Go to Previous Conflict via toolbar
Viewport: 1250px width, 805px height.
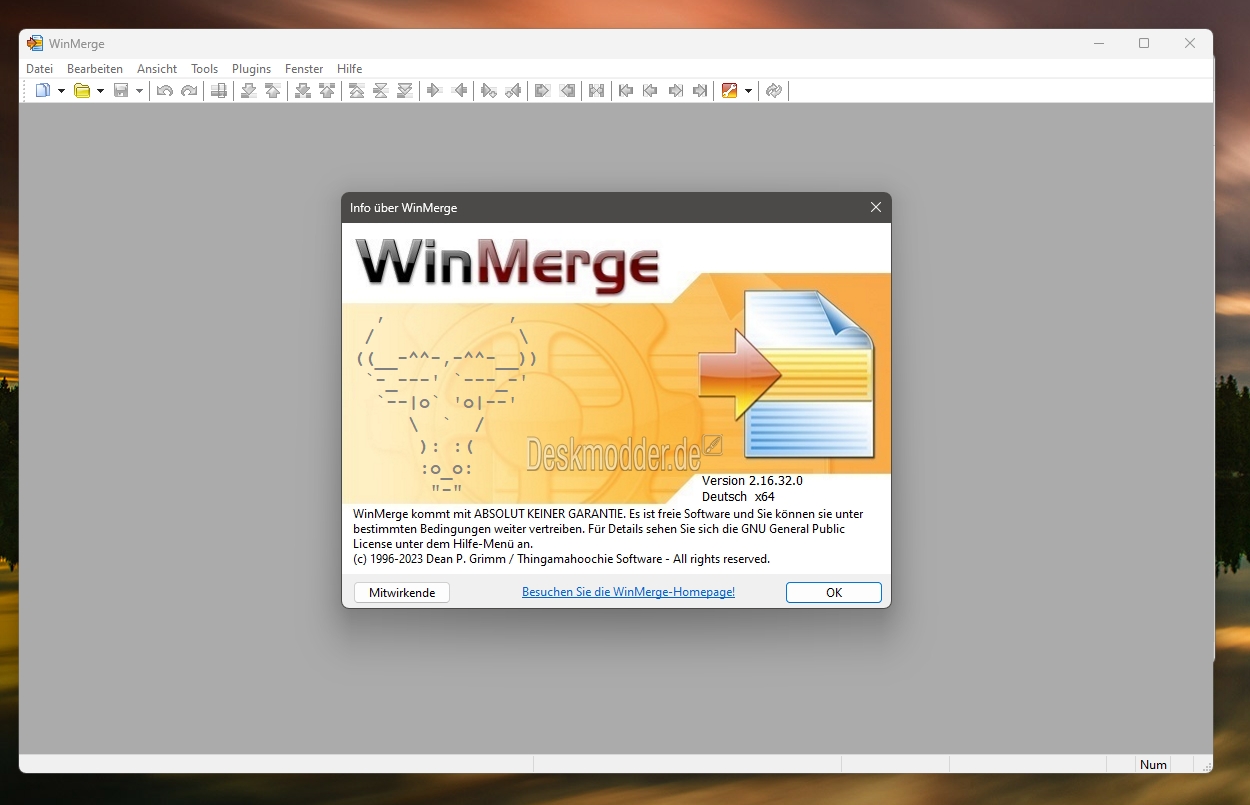point(327,91)
